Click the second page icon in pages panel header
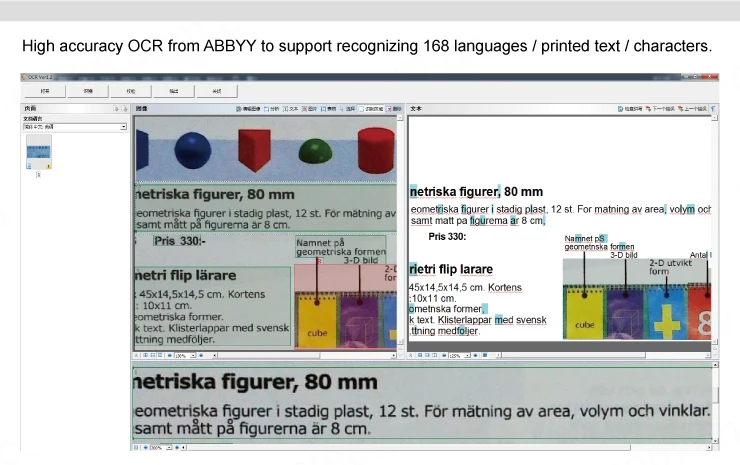 point(124,109)
